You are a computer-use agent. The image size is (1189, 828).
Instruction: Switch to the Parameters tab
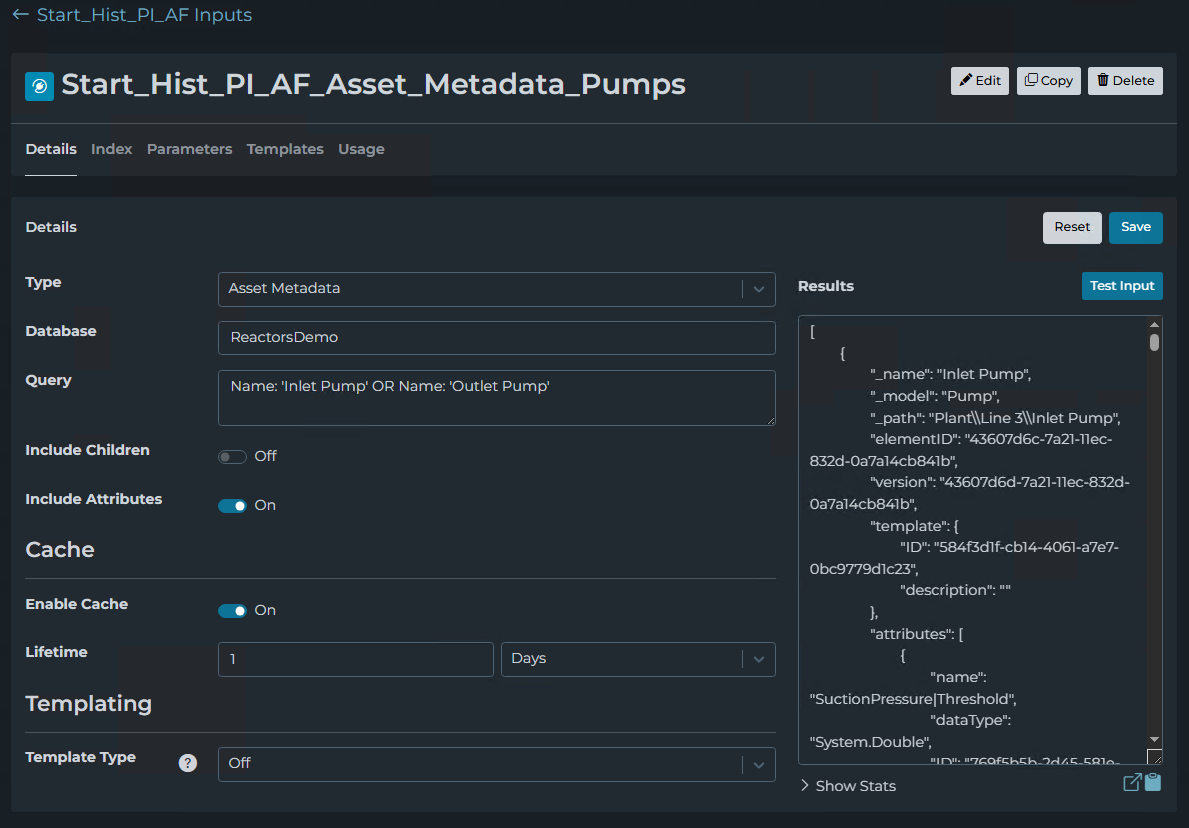[x=189, y=149]
